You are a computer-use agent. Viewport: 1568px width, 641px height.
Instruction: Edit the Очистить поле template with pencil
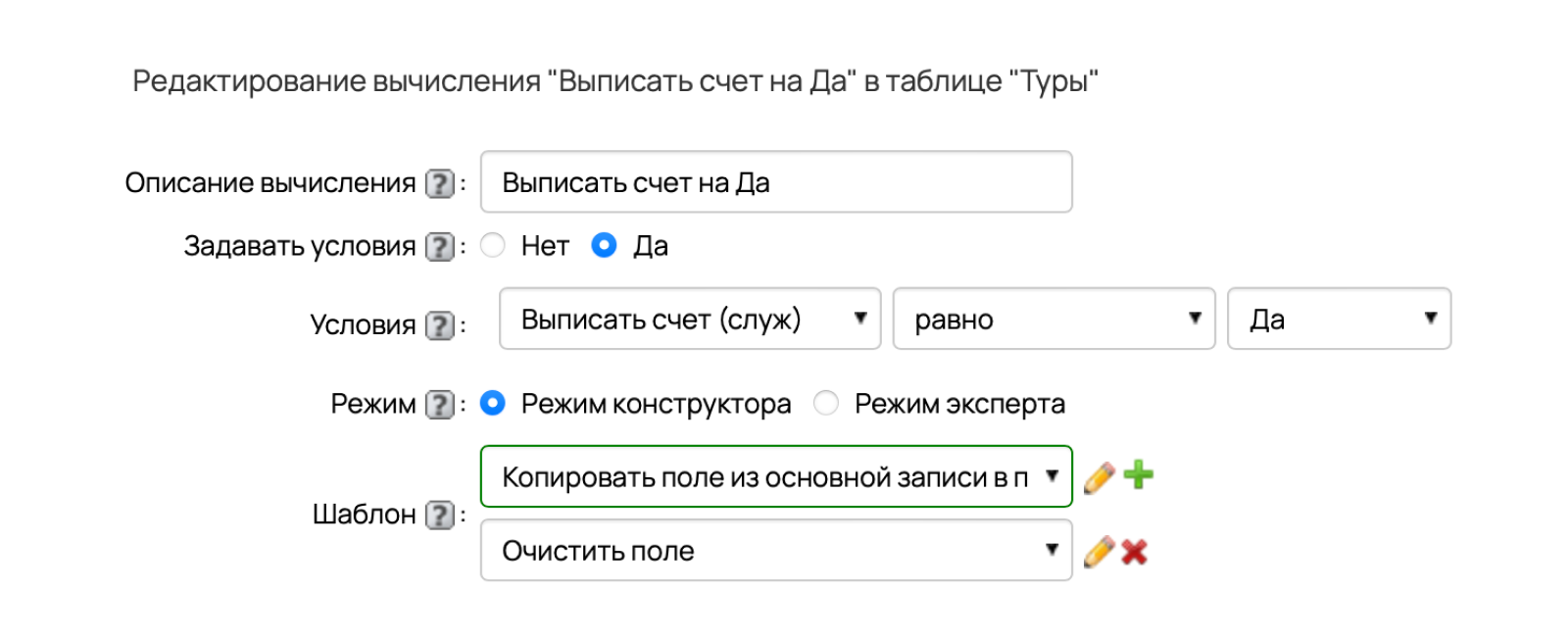1100,552
